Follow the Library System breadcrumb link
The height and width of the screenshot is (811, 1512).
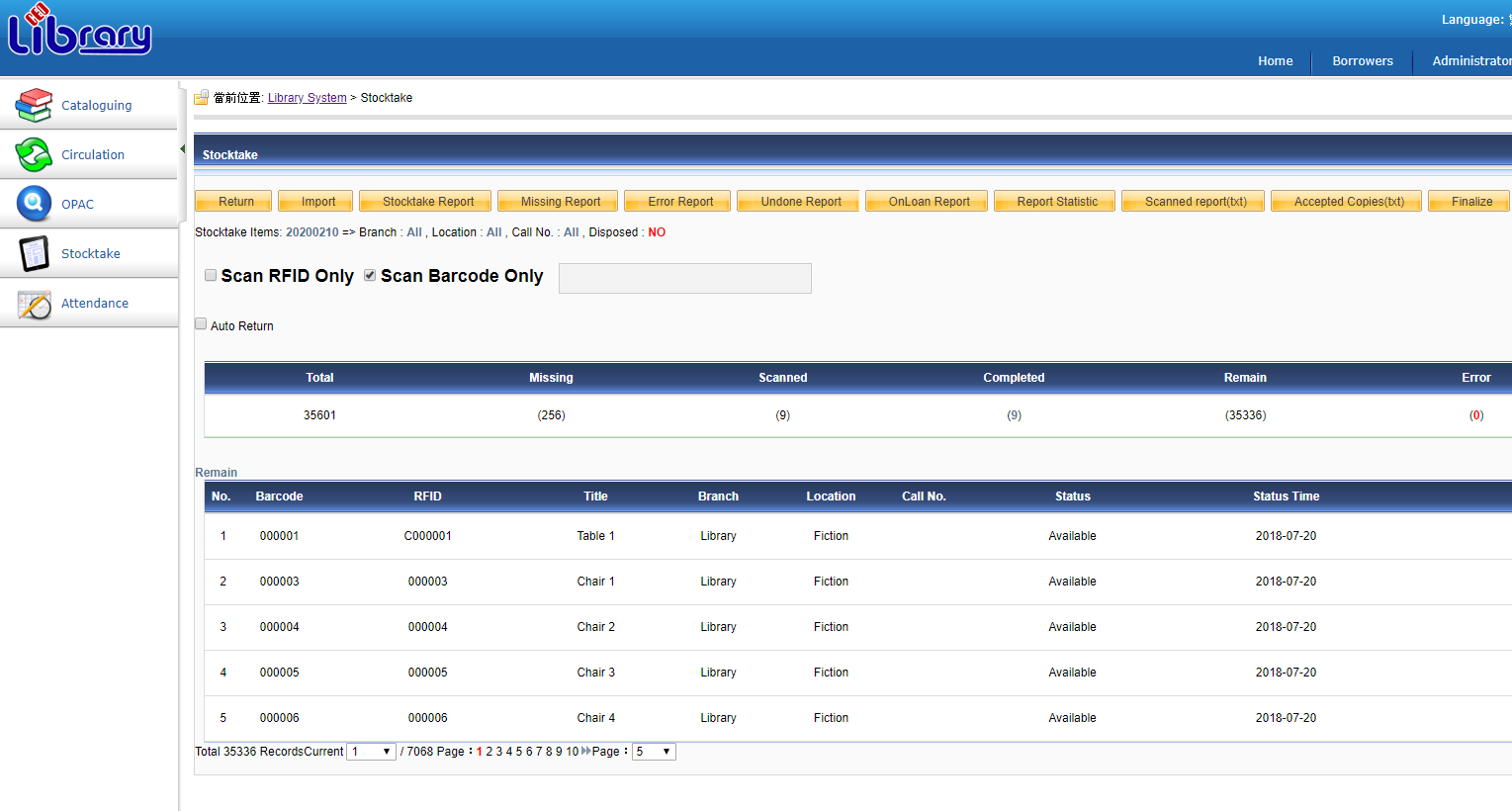308,98
